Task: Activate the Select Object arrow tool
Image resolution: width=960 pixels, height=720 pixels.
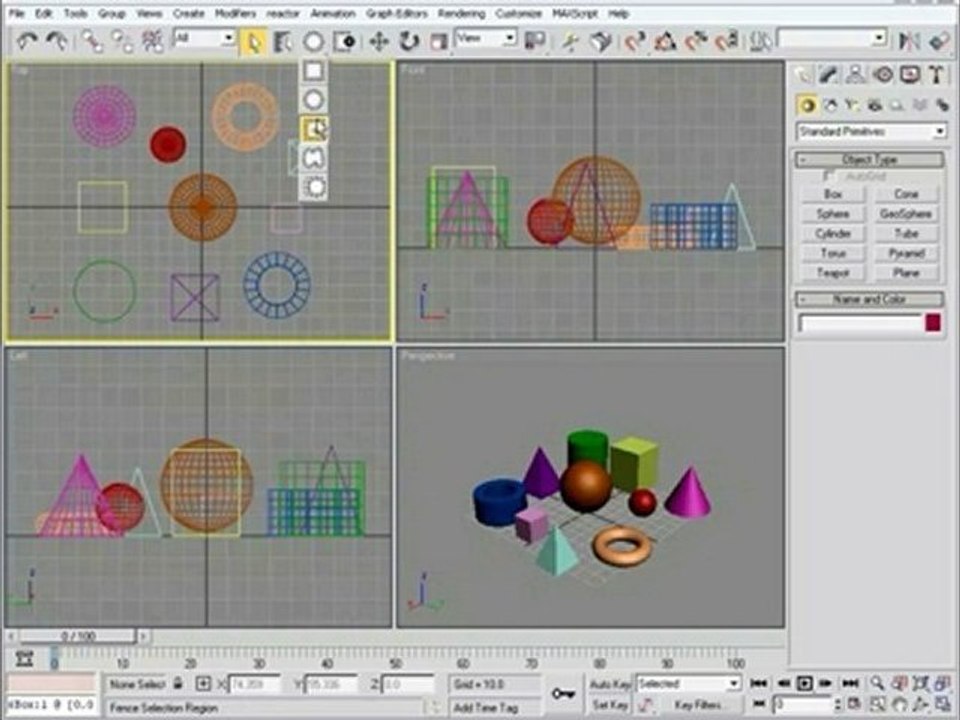Action: pos(253,42)
